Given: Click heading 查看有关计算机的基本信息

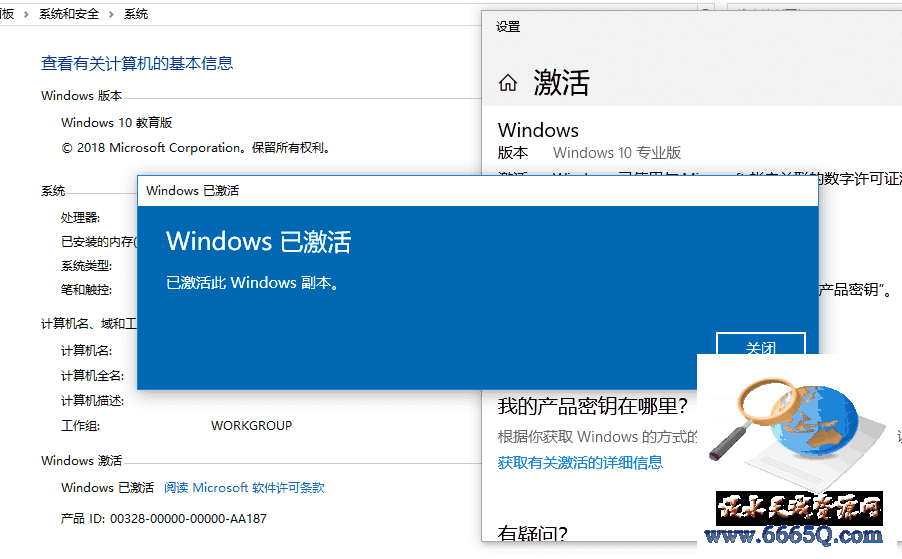Looking at the screenshot, I should (x=137, y=63).
